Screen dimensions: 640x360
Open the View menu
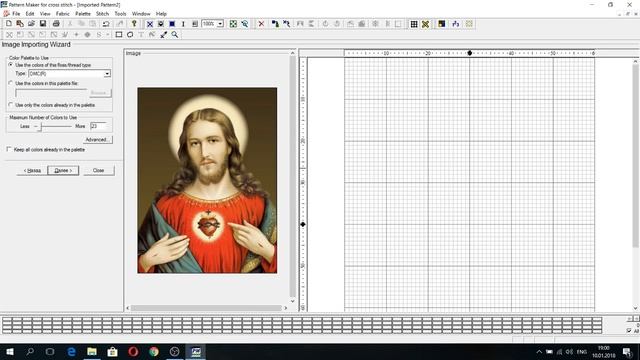point(45,13)
